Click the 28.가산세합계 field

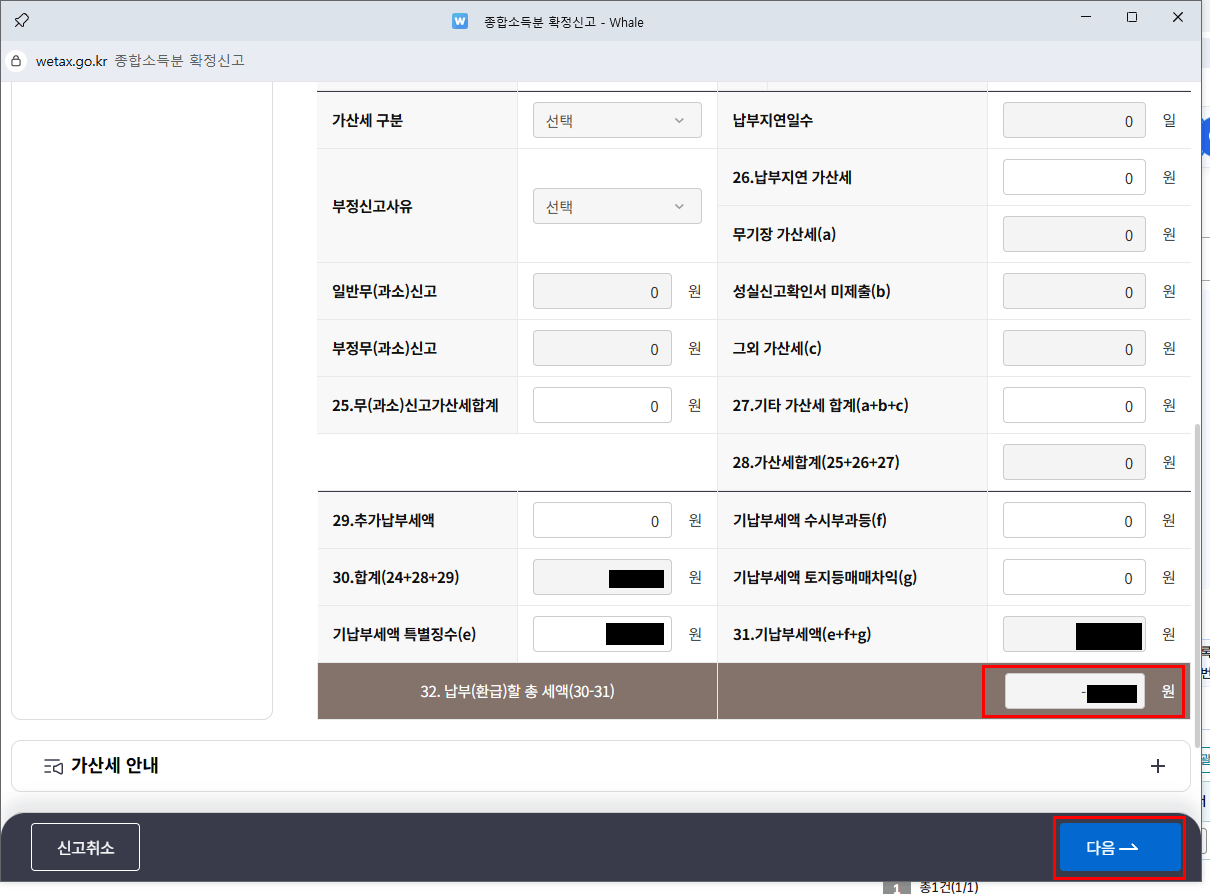[1074, 463]
